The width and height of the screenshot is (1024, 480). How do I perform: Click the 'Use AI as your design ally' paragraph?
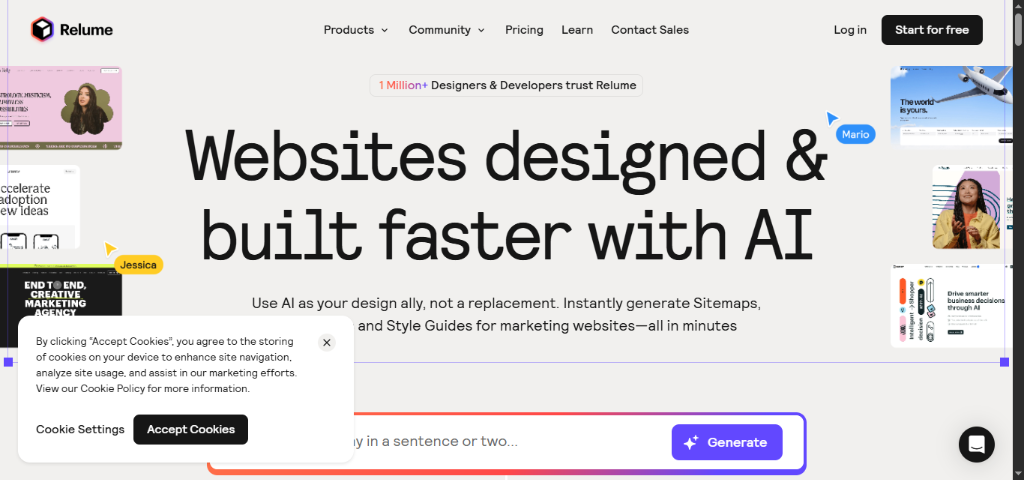point(506,314)
